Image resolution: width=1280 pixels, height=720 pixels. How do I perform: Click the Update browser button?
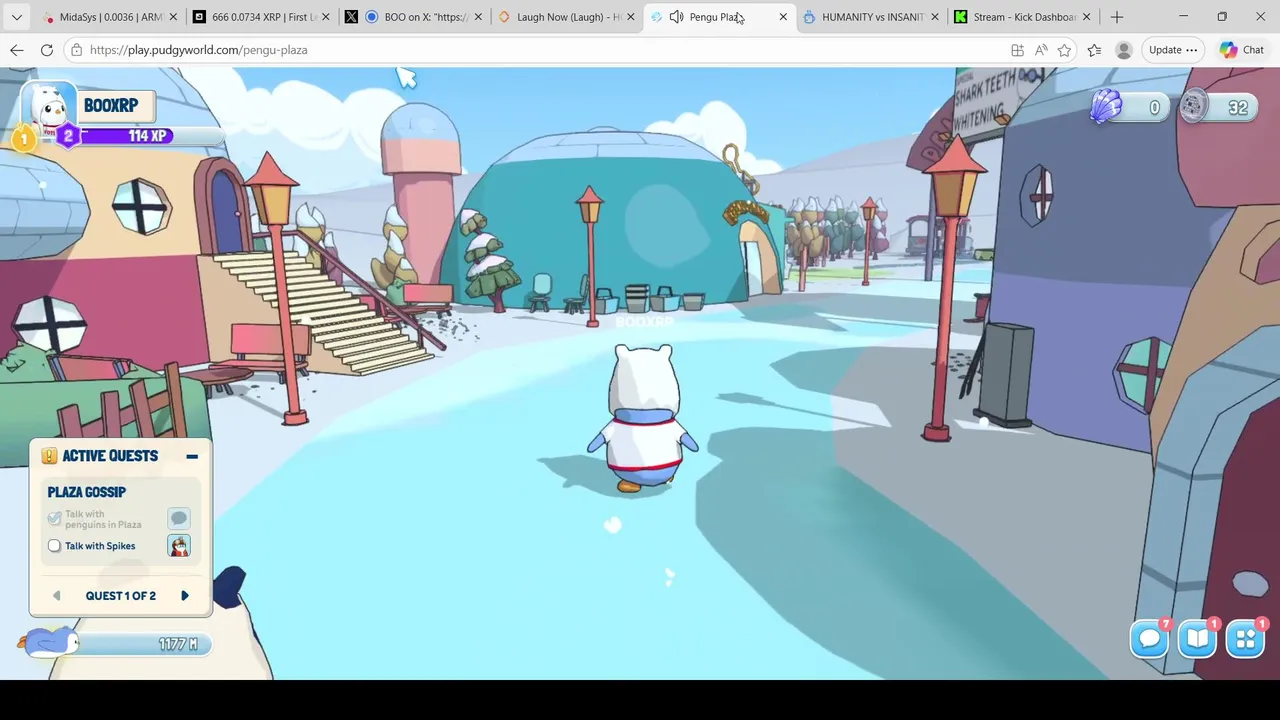pyautogui.click(x=1173, y=50)
